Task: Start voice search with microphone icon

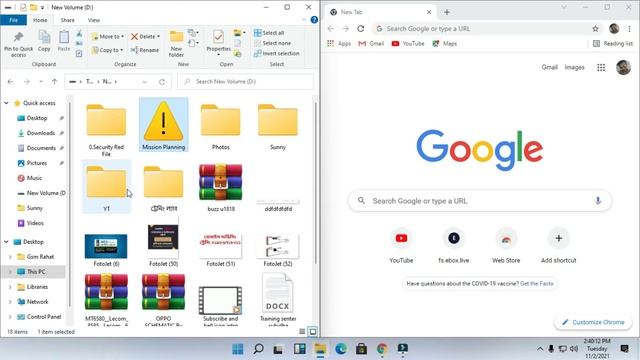Action: 598,201
